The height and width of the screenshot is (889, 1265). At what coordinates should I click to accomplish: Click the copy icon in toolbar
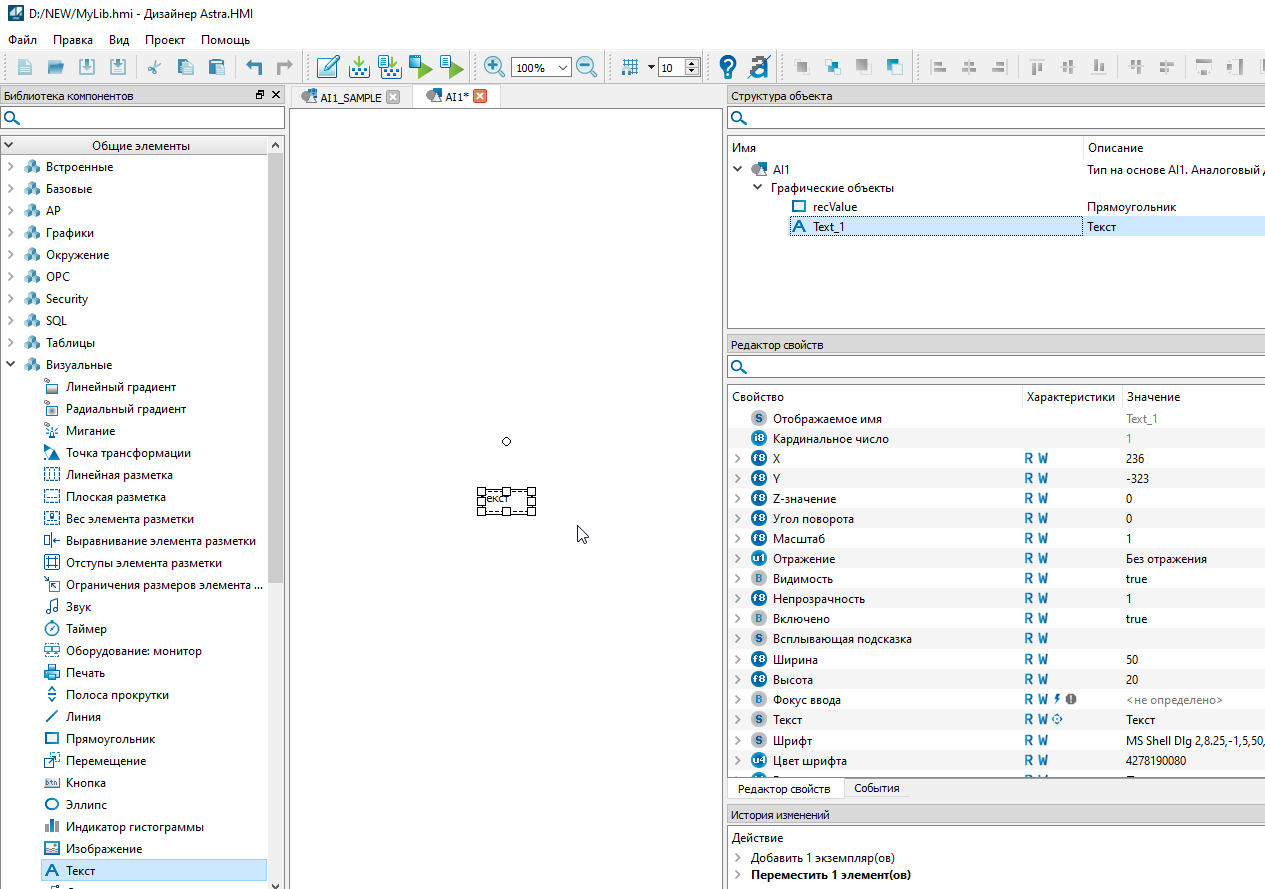point(185,67)
